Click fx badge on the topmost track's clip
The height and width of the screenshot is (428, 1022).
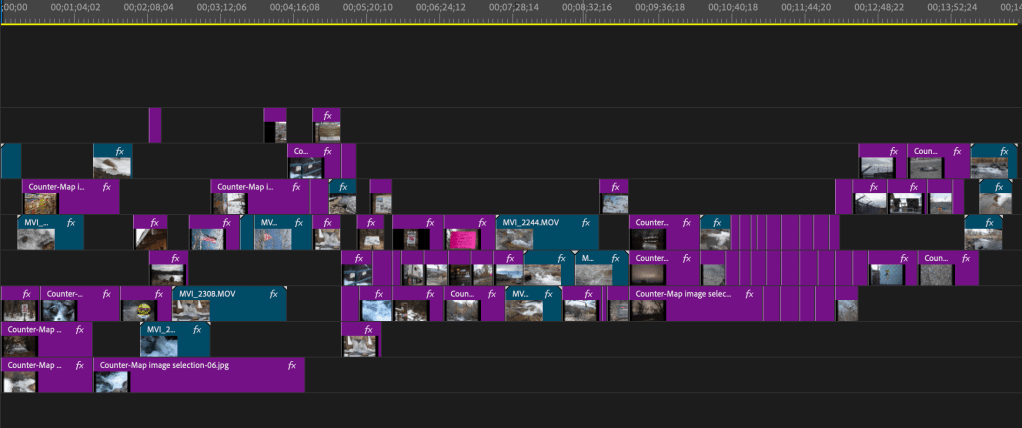(x=326, y=115)
